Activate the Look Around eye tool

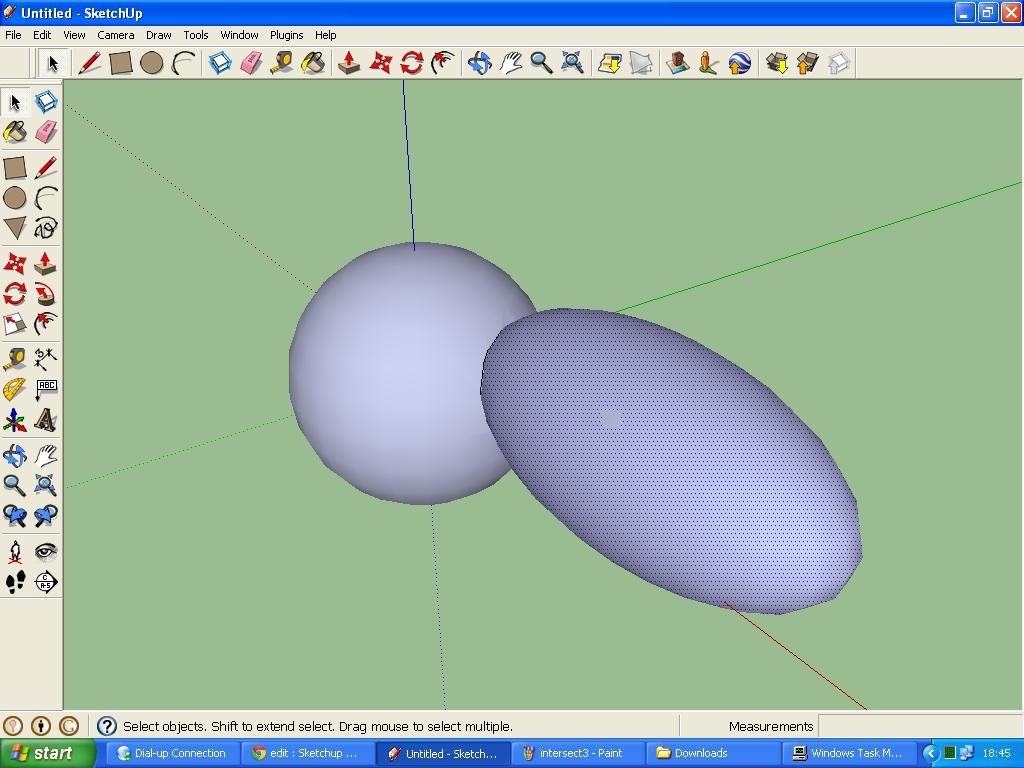tap(46, 552)
